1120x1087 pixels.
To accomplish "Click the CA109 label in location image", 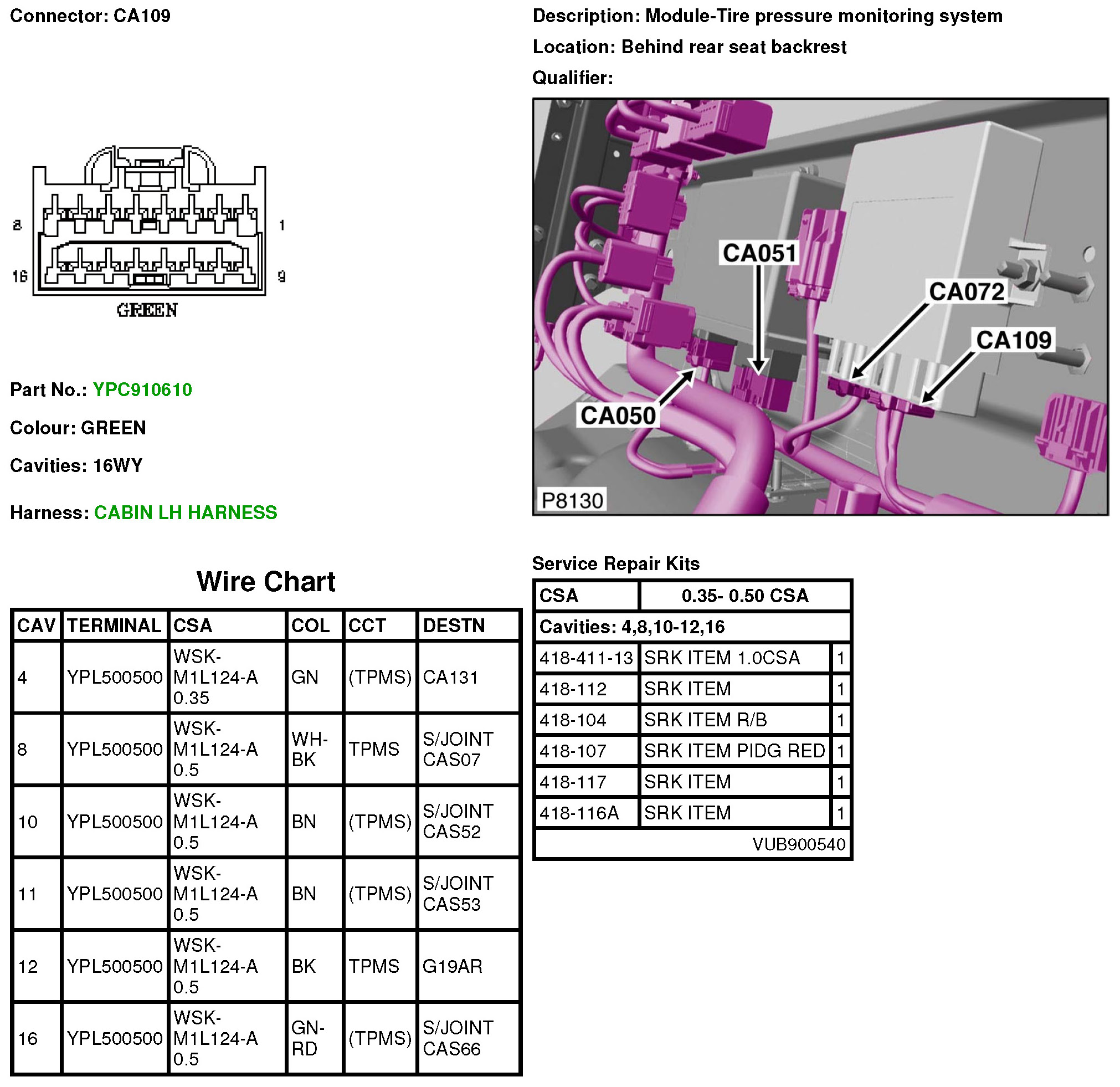I will pyautogui.click(x=1014, y=340).
